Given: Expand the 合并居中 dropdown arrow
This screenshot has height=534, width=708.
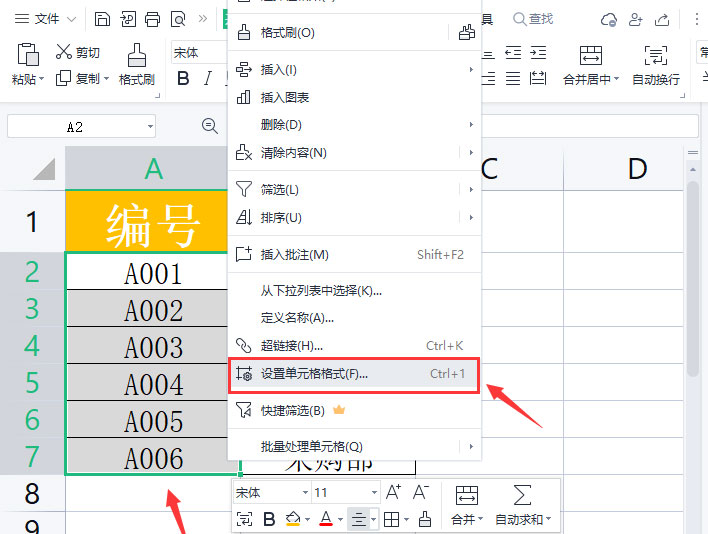Looking at the screenshot, I should point(616,79).
